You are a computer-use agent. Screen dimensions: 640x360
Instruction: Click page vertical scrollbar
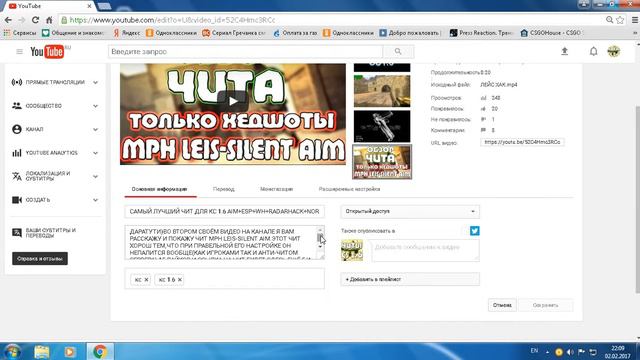pyautogui.click(x=638, y=200)
